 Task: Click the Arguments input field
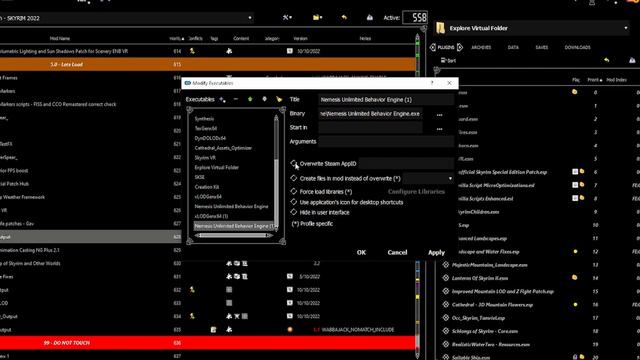[386, 142]
